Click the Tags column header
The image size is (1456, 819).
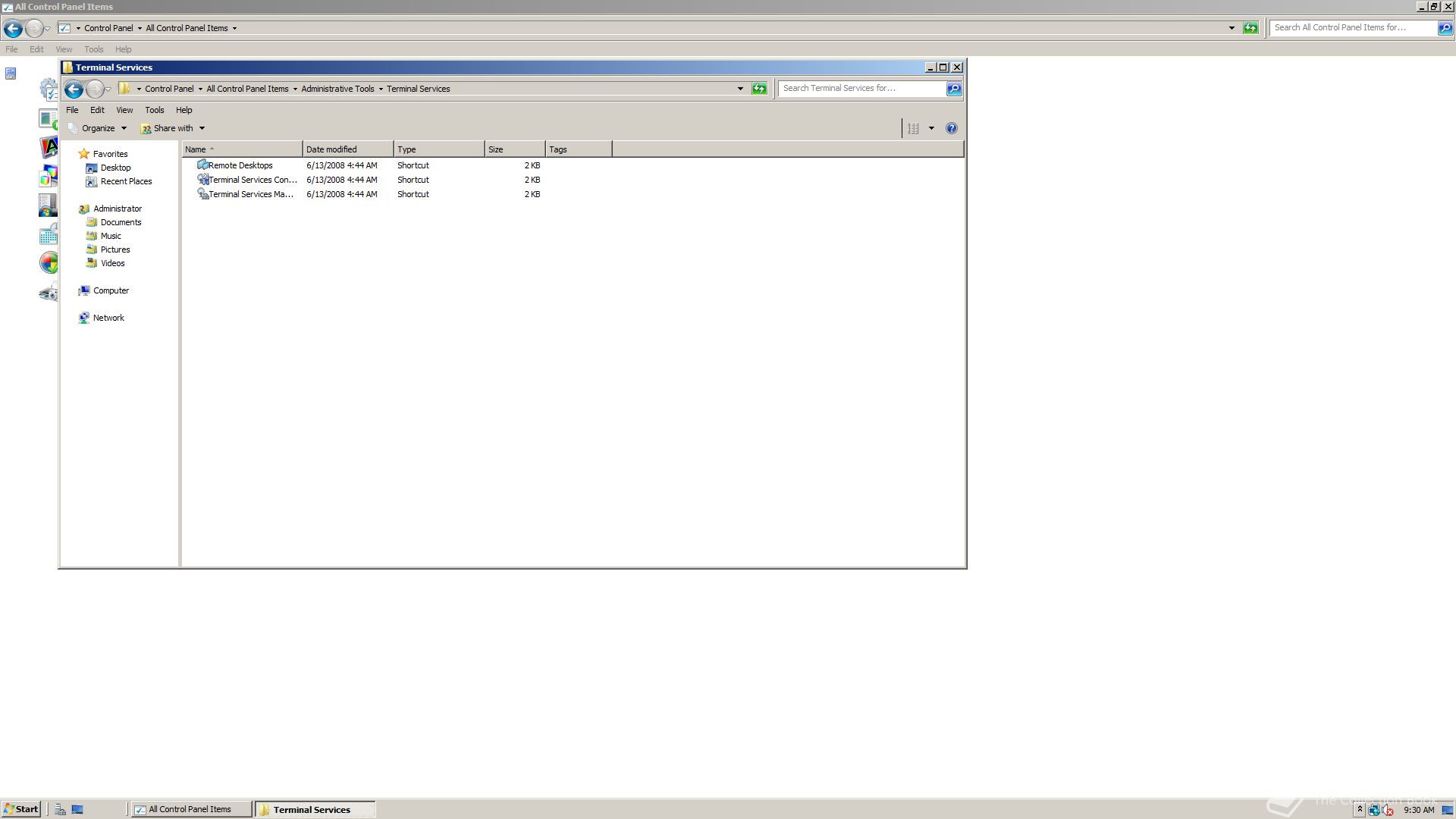click(x=579, y=149)
